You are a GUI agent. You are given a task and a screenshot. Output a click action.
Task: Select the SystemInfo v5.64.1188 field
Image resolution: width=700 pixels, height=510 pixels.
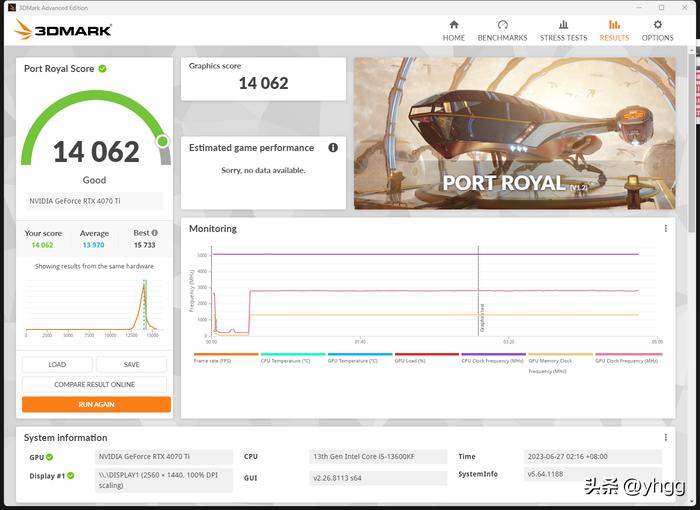click(x=592, y=474)
